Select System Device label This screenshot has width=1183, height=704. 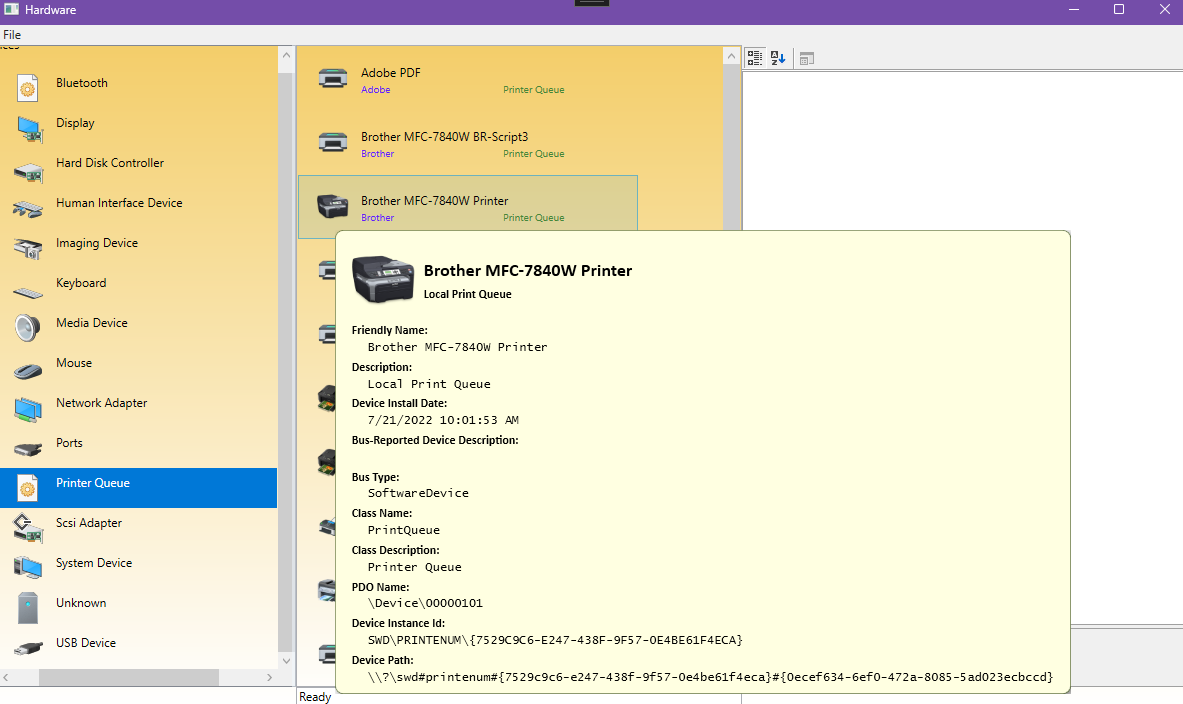[94, 563]
